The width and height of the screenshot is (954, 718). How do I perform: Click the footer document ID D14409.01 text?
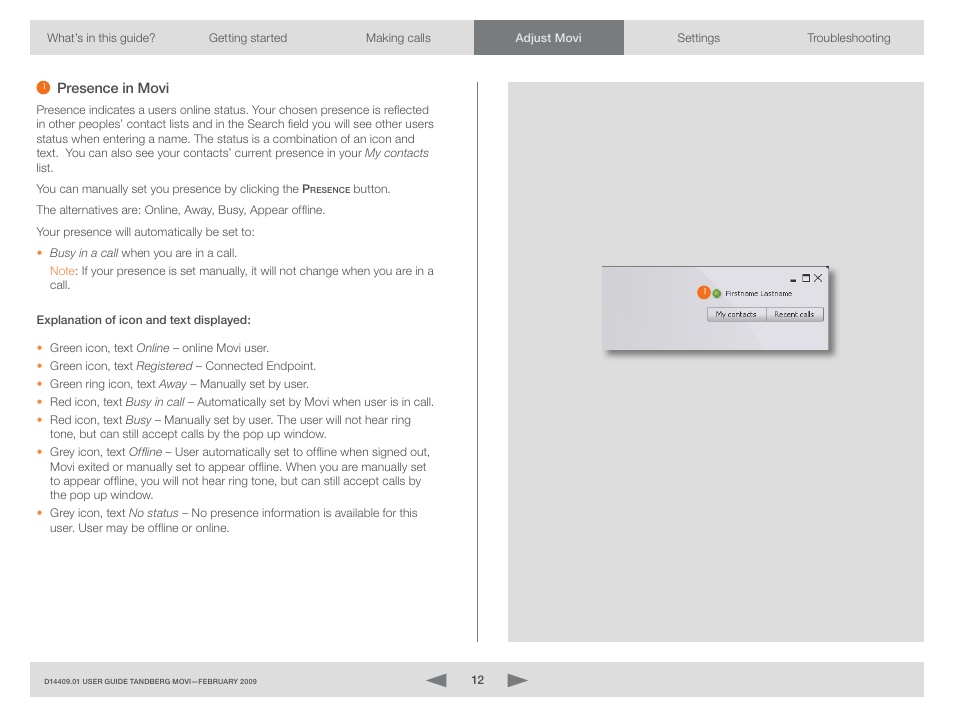pos(150,681)
